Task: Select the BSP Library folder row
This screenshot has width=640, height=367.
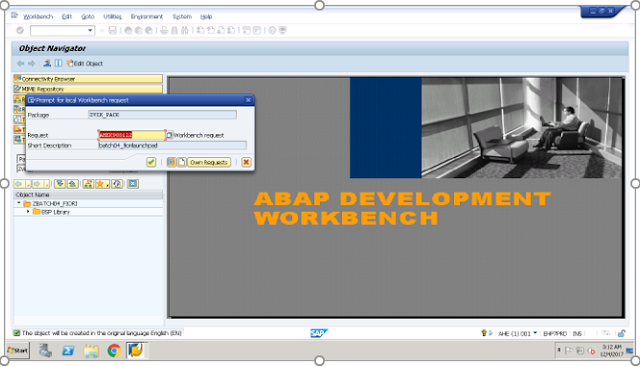Action: (x=88, y=212)
